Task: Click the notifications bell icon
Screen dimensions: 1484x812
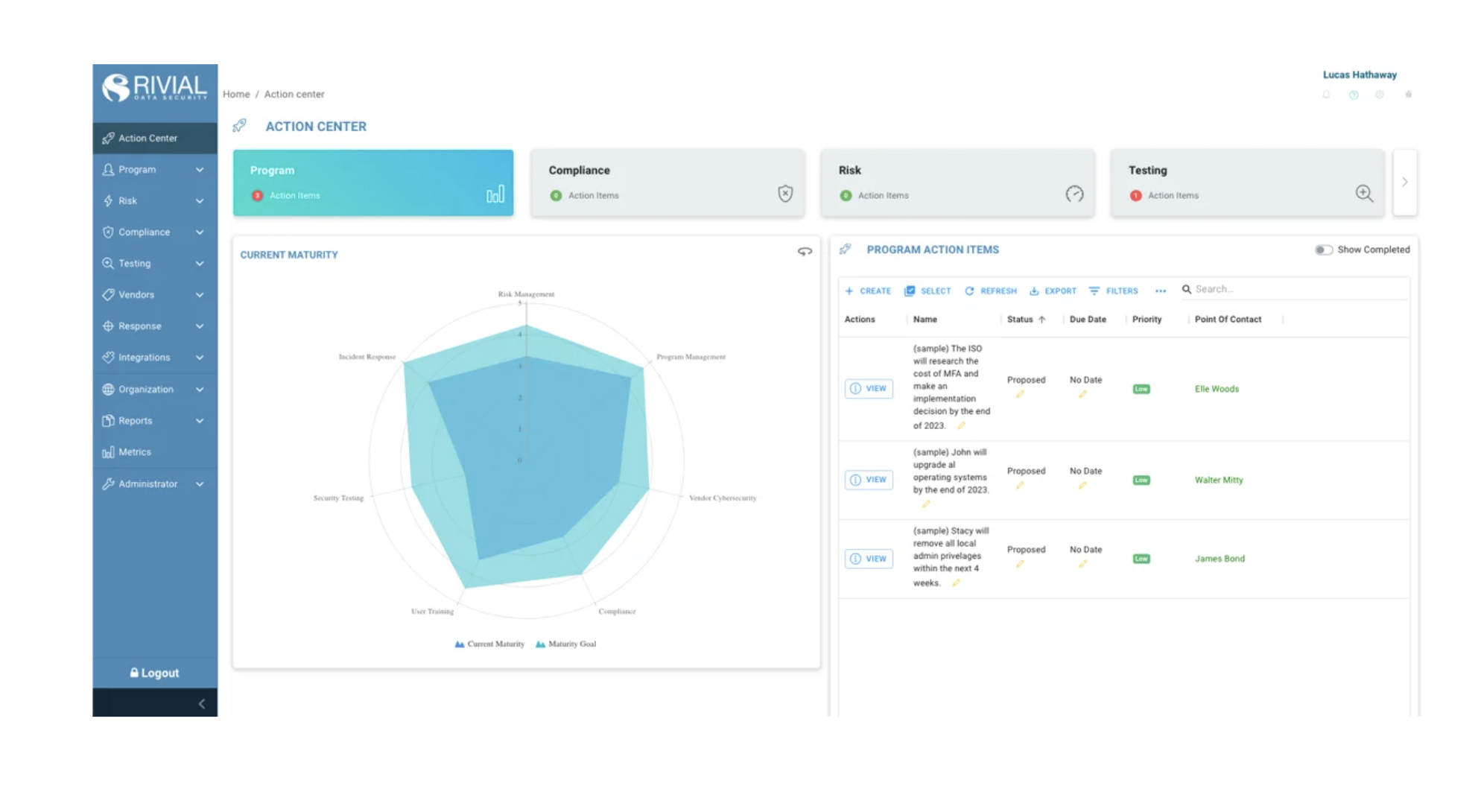Action: (1325, 95)
